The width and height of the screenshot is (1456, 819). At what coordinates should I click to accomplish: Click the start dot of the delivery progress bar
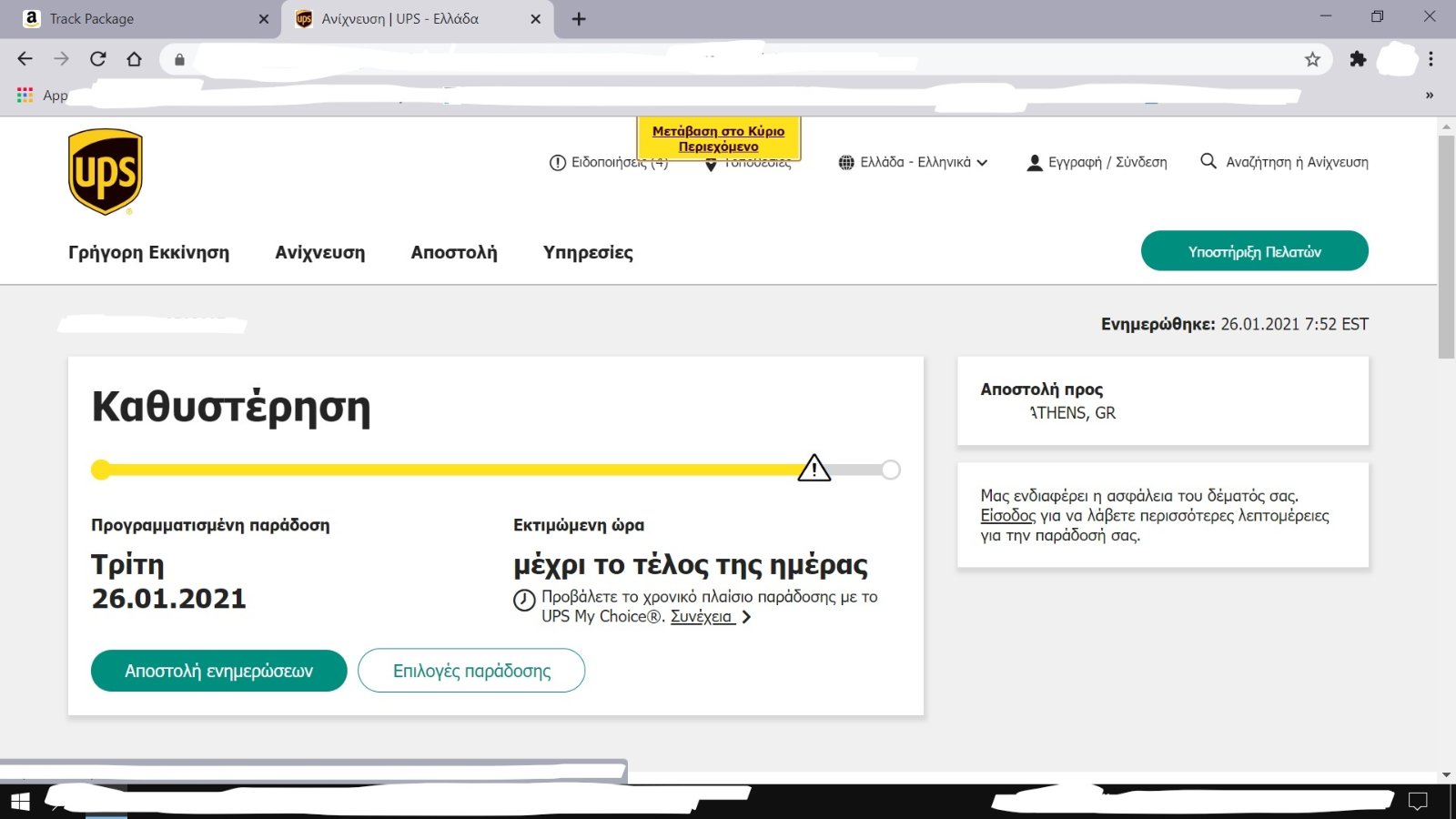point(101,470)
